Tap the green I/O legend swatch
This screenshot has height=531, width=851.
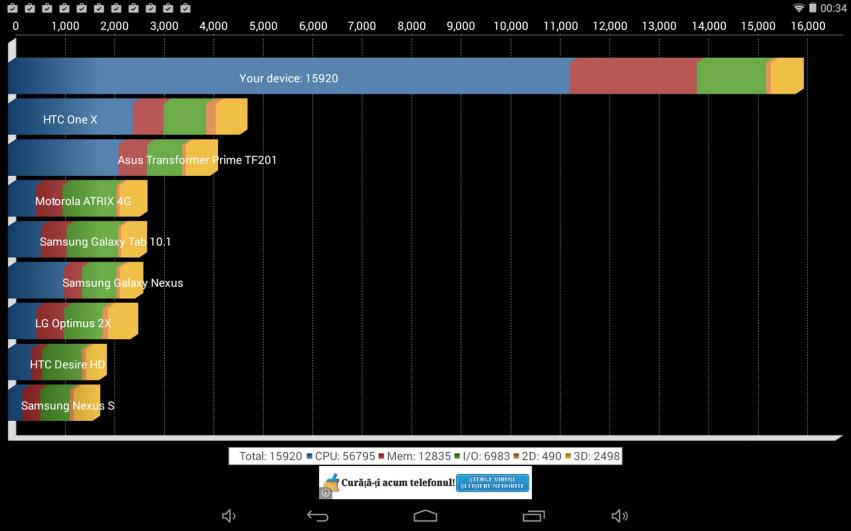pyautogui.click(x=457, y=456)
